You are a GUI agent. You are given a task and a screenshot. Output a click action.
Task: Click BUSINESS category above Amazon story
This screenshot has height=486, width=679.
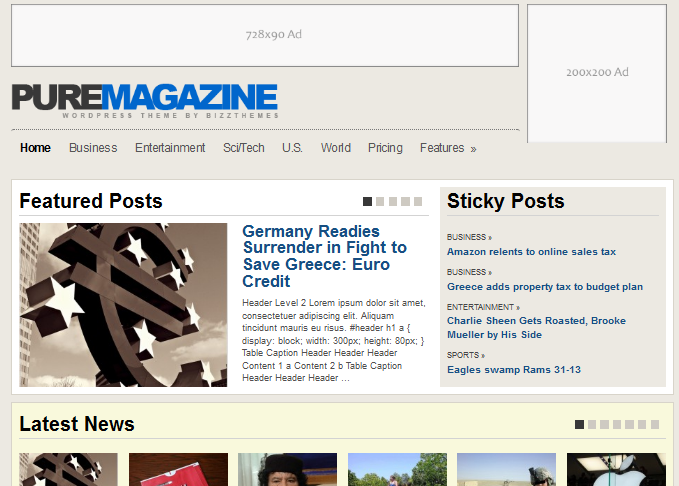[469, 237]
